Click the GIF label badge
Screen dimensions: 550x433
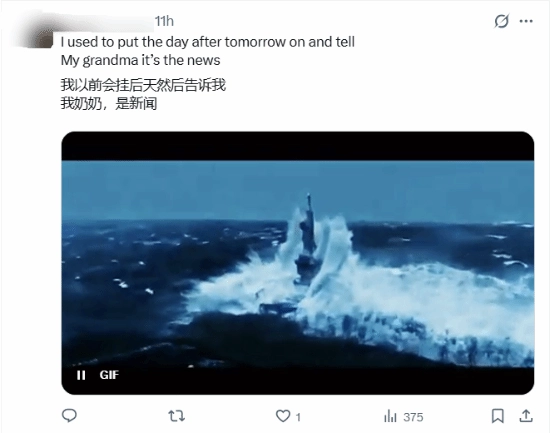tap(109, 375)
